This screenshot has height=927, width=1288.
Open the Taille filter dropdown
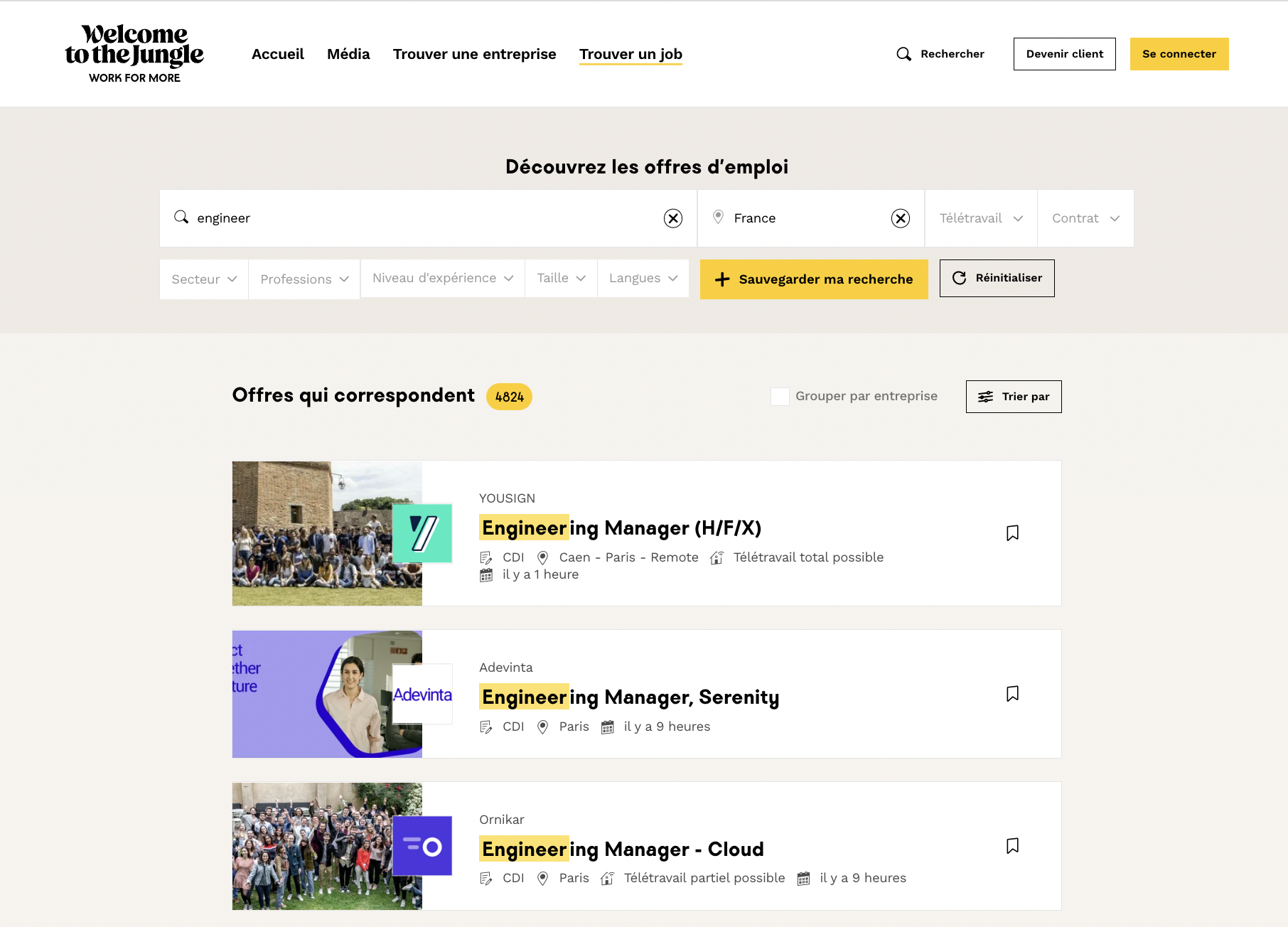561,278
